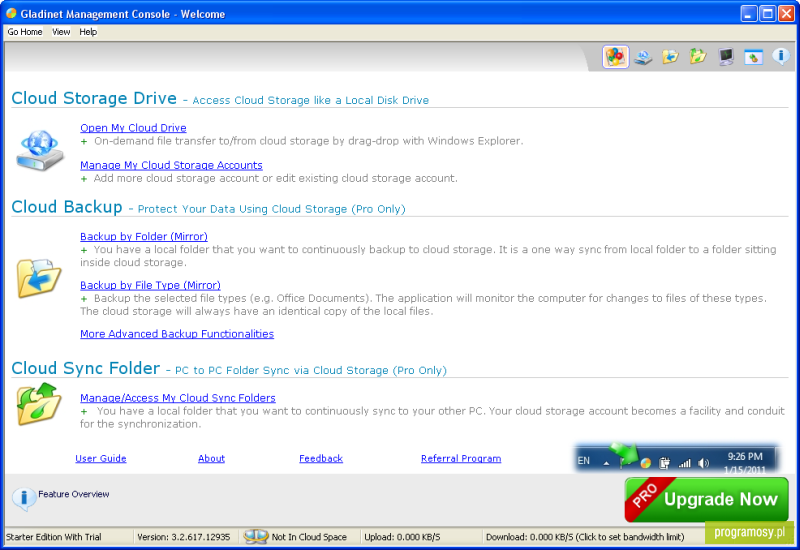Minimize the Gladinet Management Console window
The image size is (800, 550).
point(748,13)
